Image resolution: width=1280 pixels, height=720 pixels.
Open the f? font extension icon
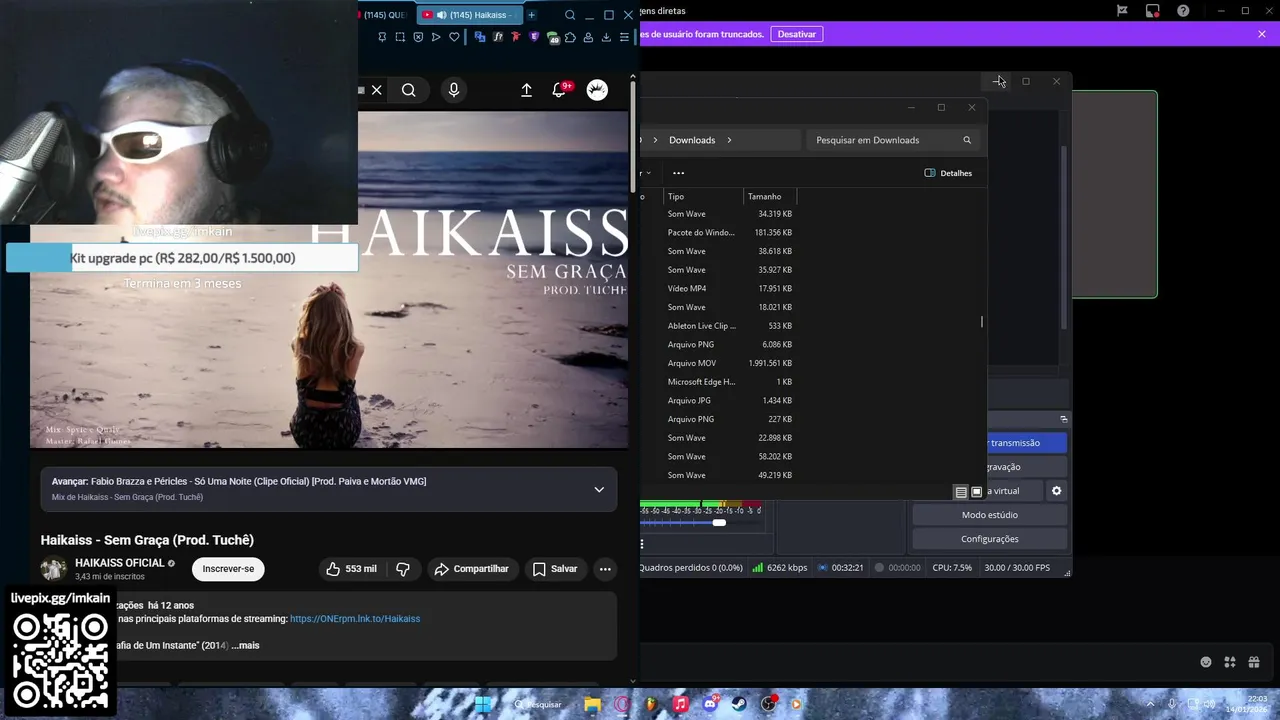[x=498, y=37]
